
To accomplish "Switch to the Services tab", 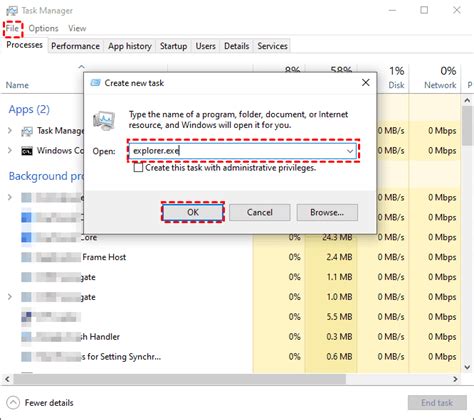I will [272, 46].
